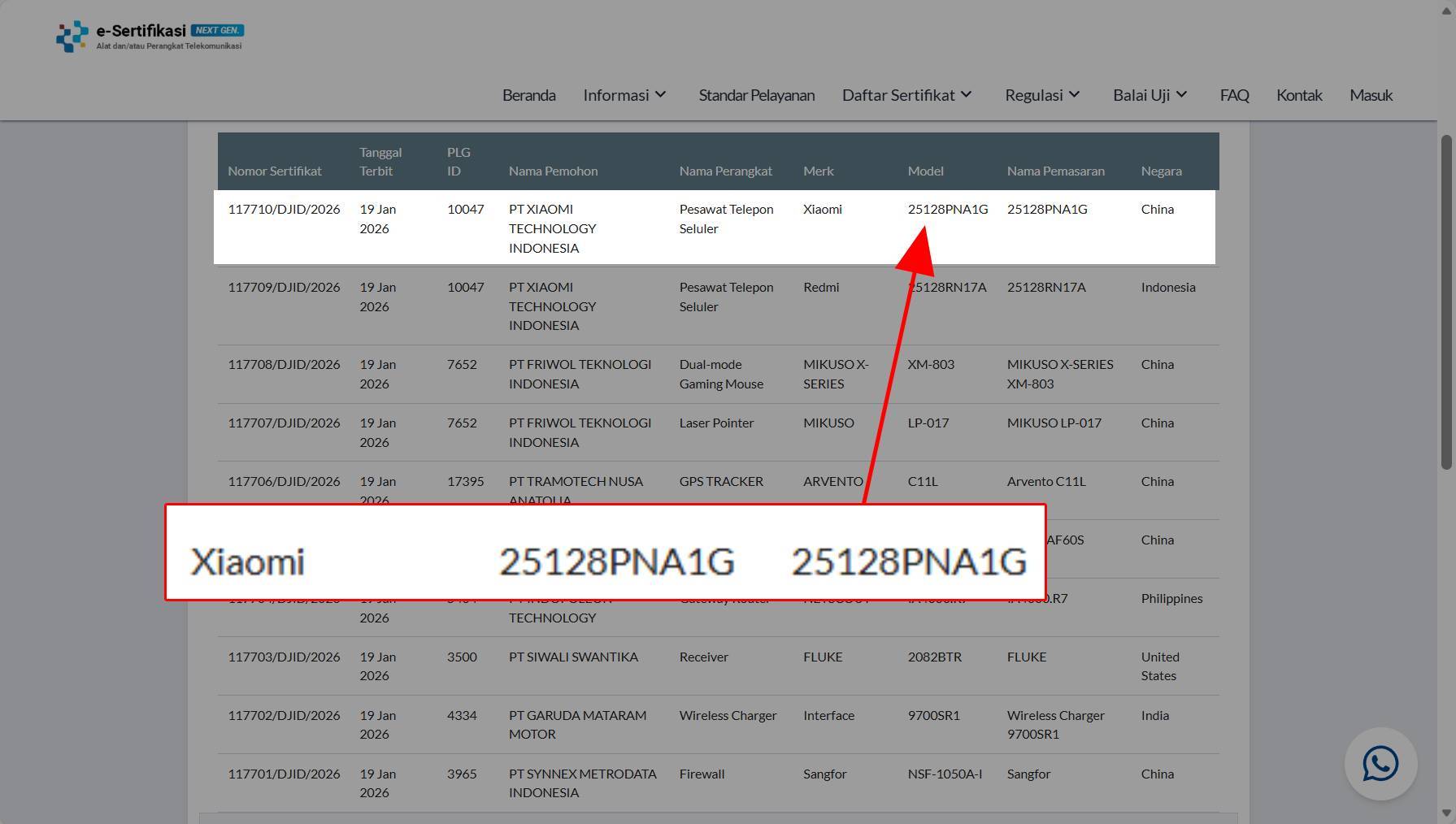The image size is (1456, 824).
Task: Click the vertical scrollbar thumb
Action: [1446, 301]
